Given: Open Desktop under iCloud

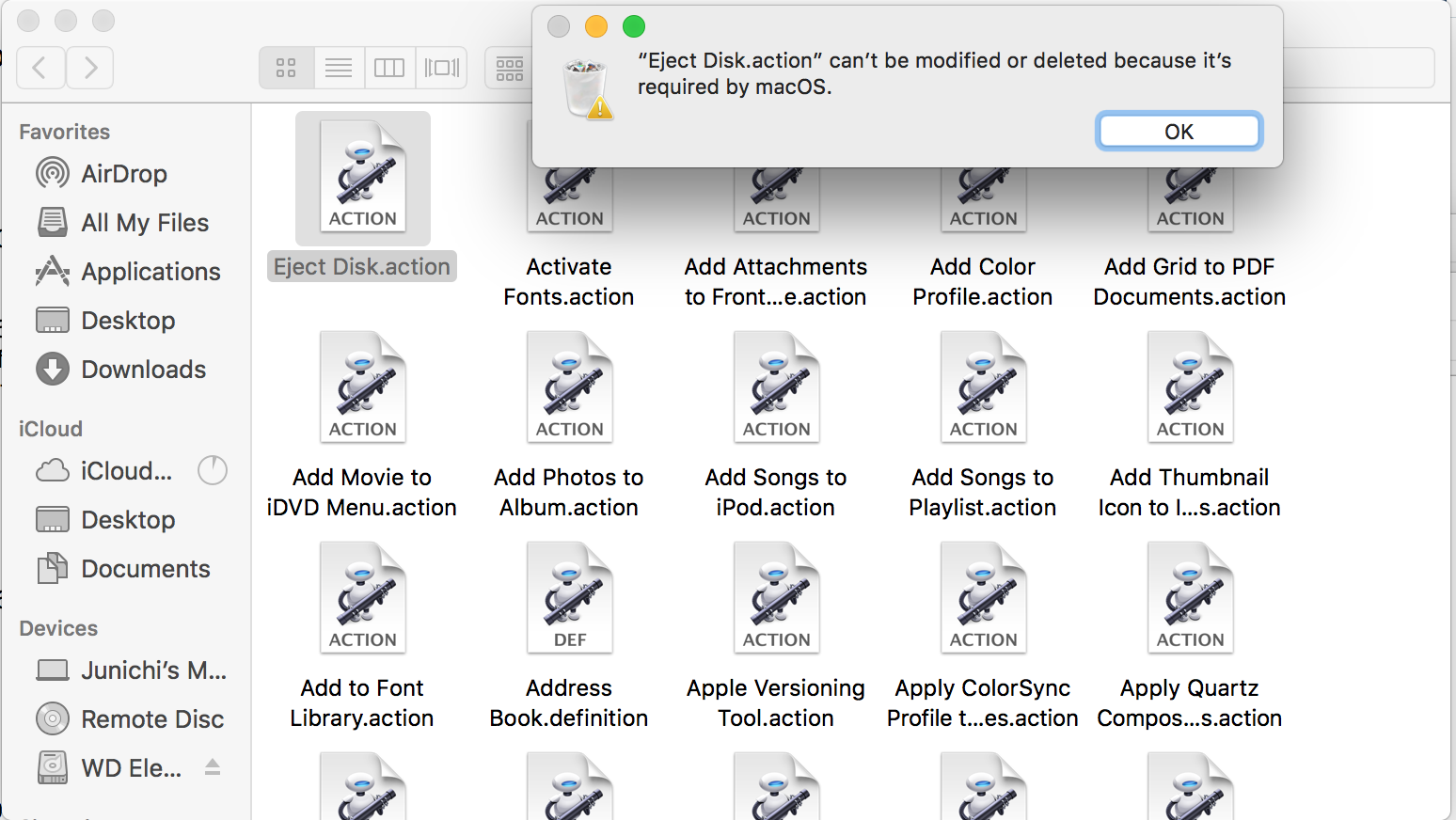Looking at the screenshot, I should [105, 520].
